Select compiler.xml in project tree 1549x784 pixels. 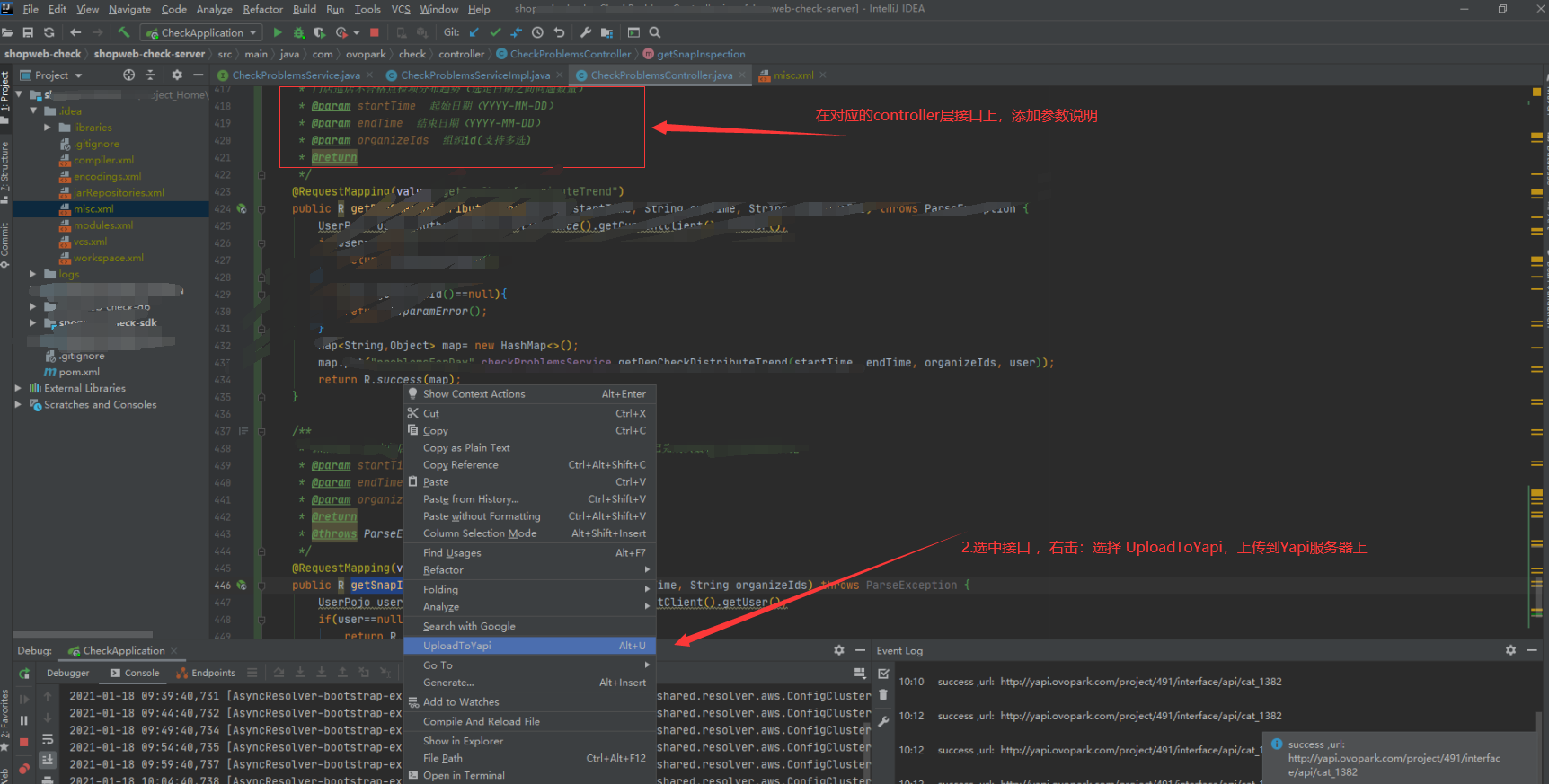pos(103,160)
